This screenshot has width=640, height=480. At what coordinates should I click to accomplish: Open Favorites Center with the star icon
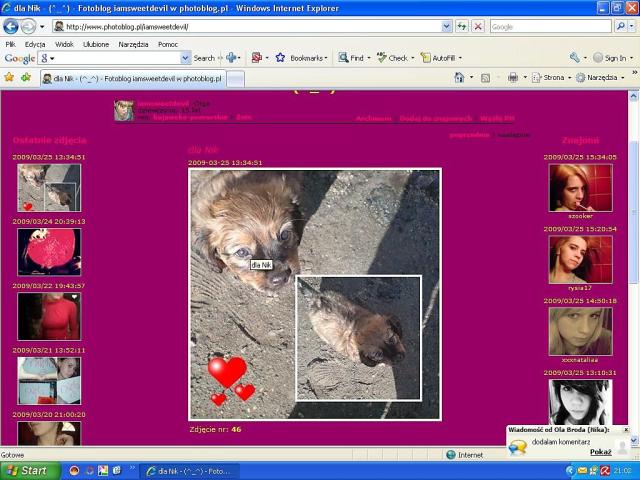click(x=9, y=77)
